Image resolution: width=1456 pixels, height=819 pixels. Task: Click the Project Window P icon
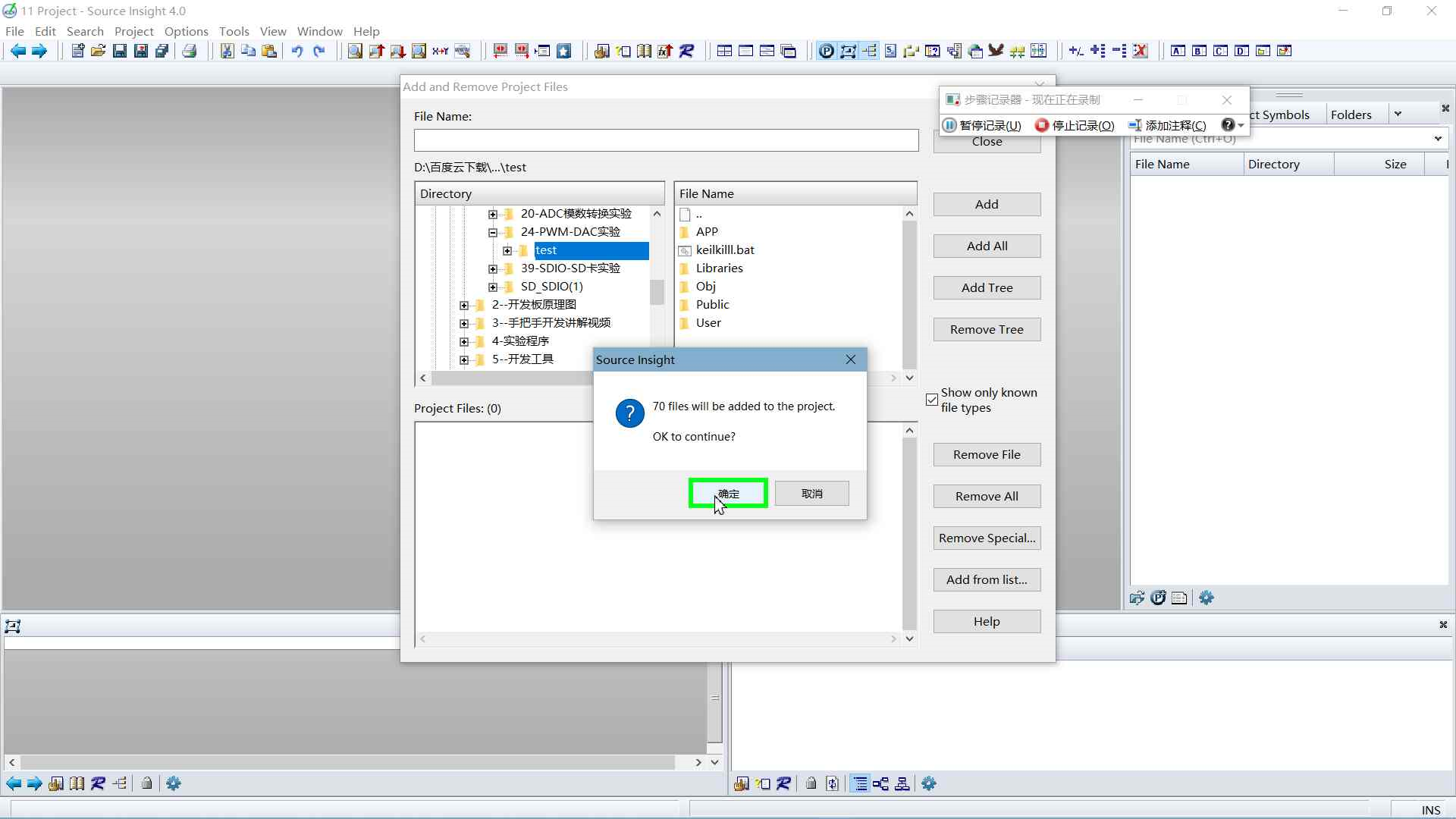pyautogui.click(x=827, y=51)
